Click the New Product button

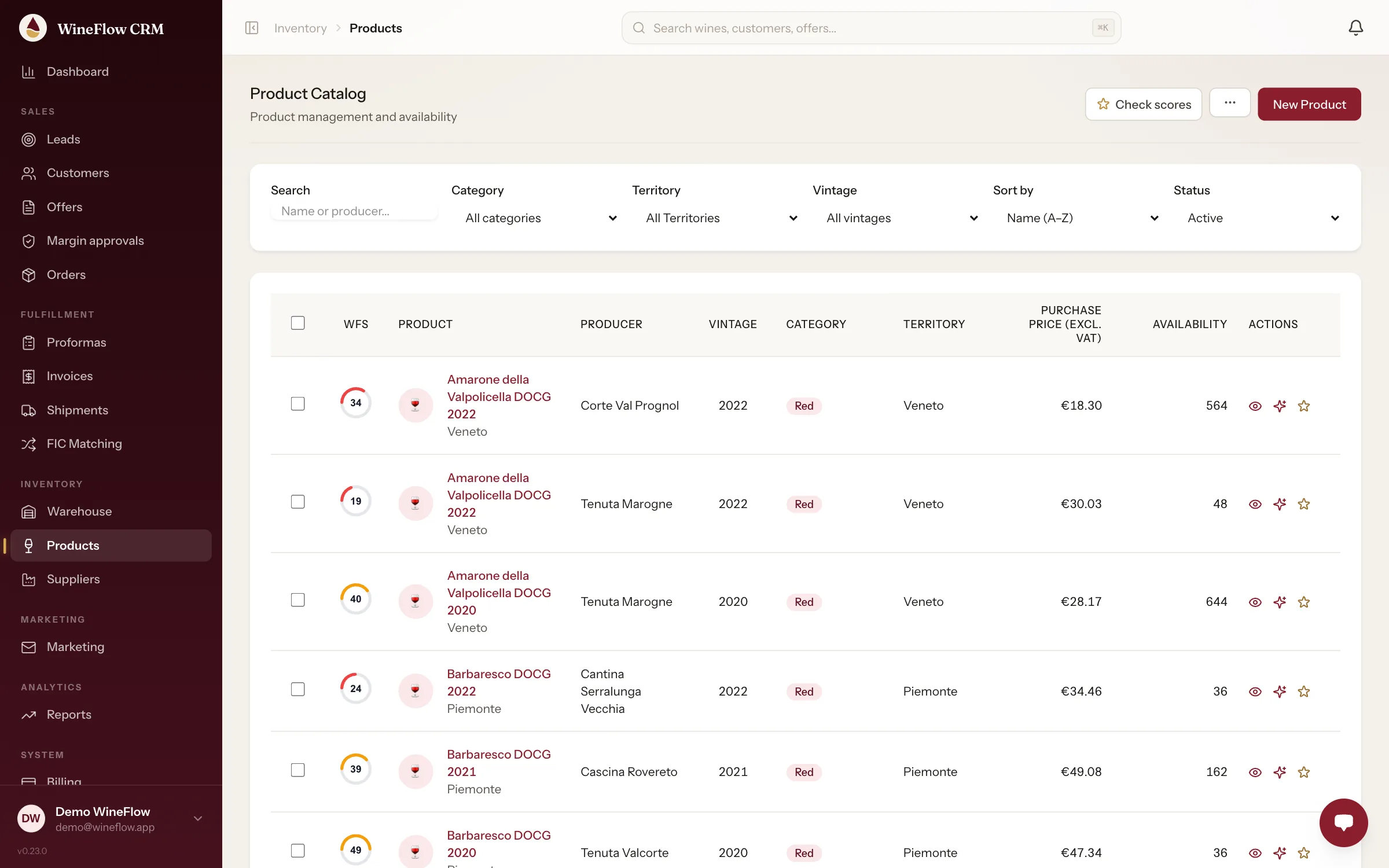point(1309,104)
